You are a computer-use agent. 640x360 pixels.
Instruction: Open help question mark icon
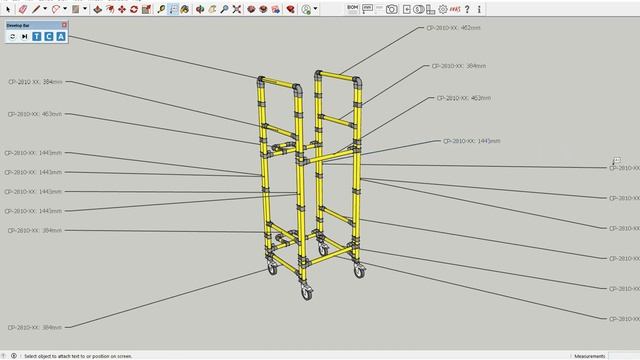click(x=467, y=9)
